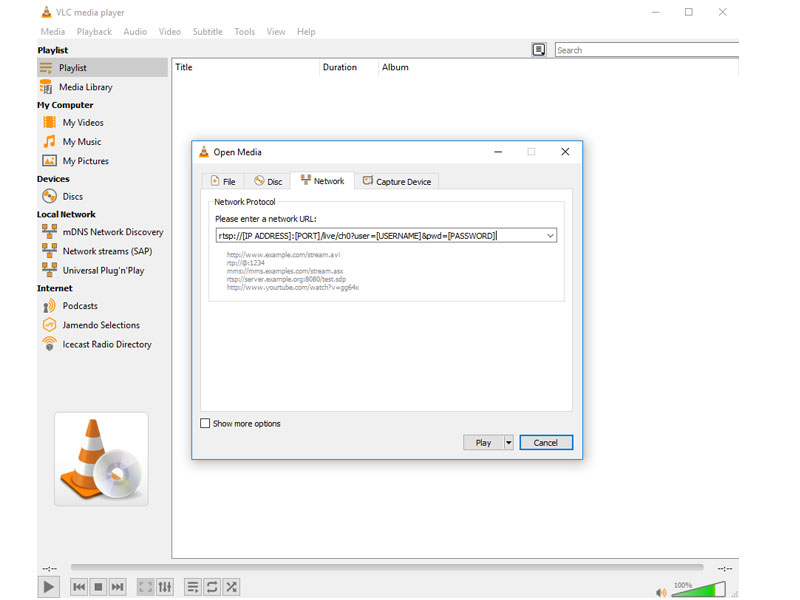This screenshot has height=600, width=800.
Task: Open extended settings equalizer icon
Action: (165, 587)
